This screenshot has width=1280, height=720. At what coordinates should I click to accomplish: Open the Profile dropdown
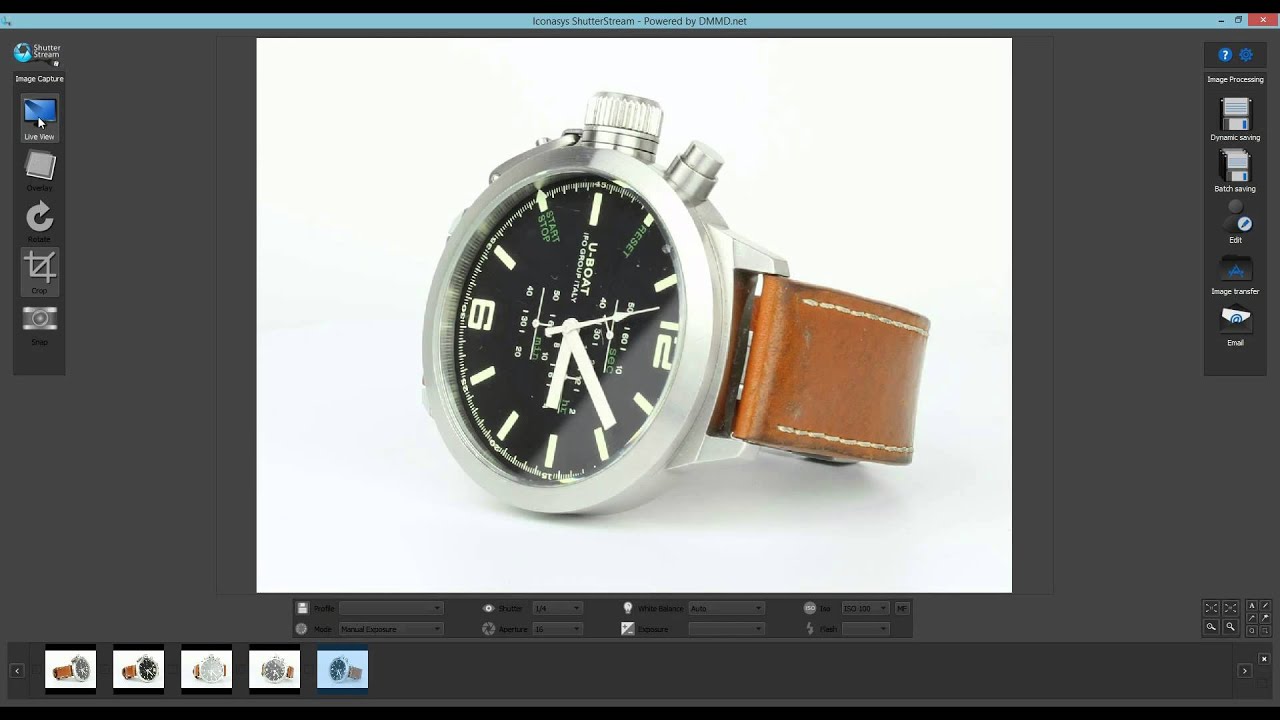(x=391, y=608)
